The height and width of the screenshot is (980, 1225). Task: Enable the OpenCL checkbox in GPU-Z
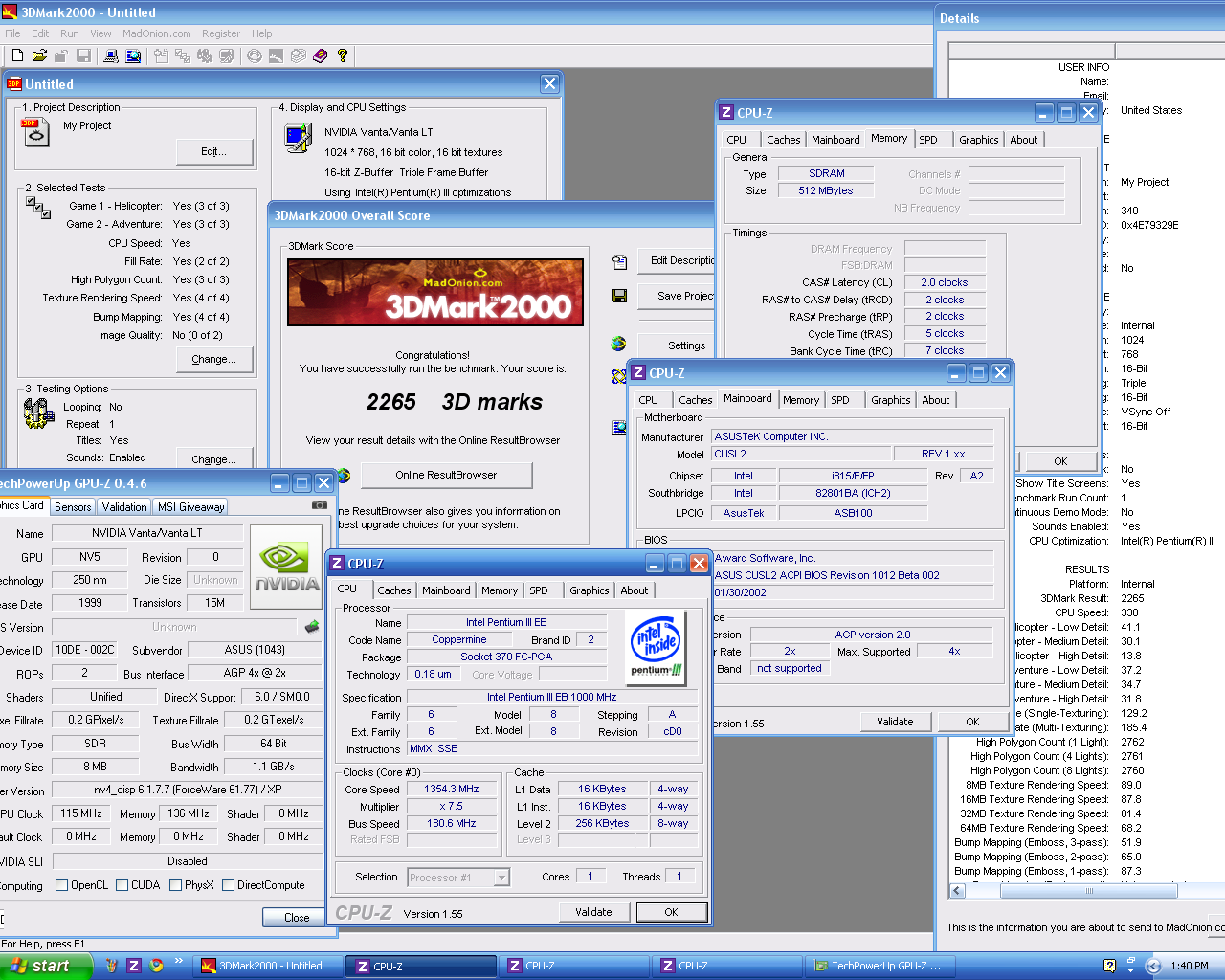point(62,885)
